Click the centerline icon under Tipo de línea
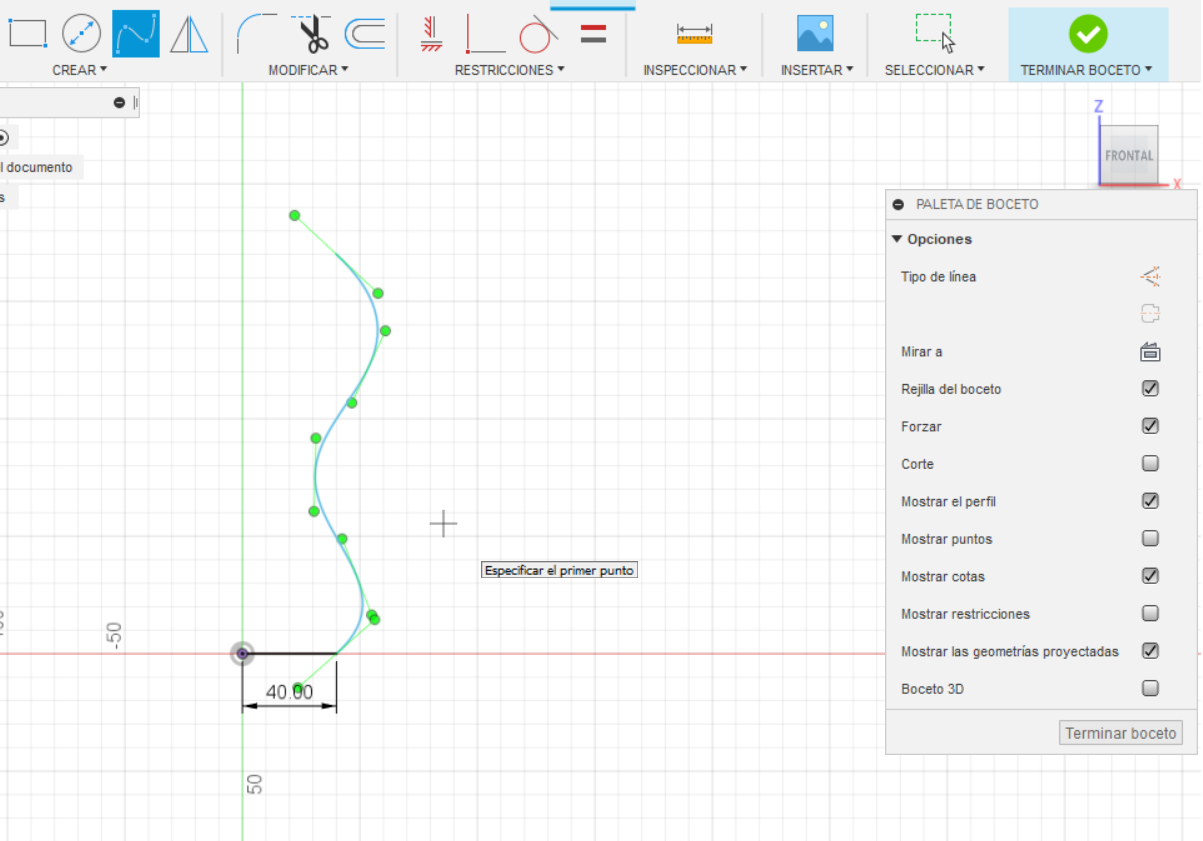Viewport: 1203px width, 841px height. pos(1150,314)
